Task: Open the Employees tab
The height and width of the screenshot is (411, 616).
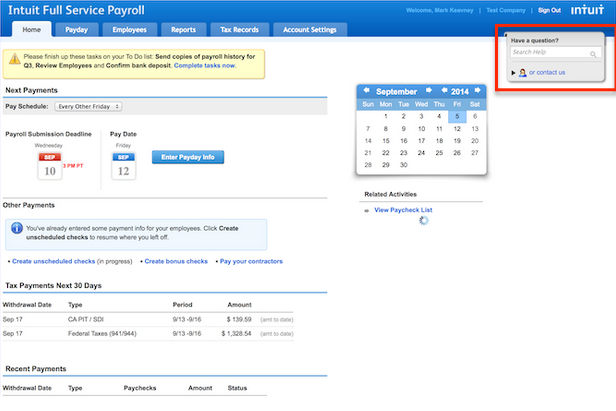Action: point(129,30)
